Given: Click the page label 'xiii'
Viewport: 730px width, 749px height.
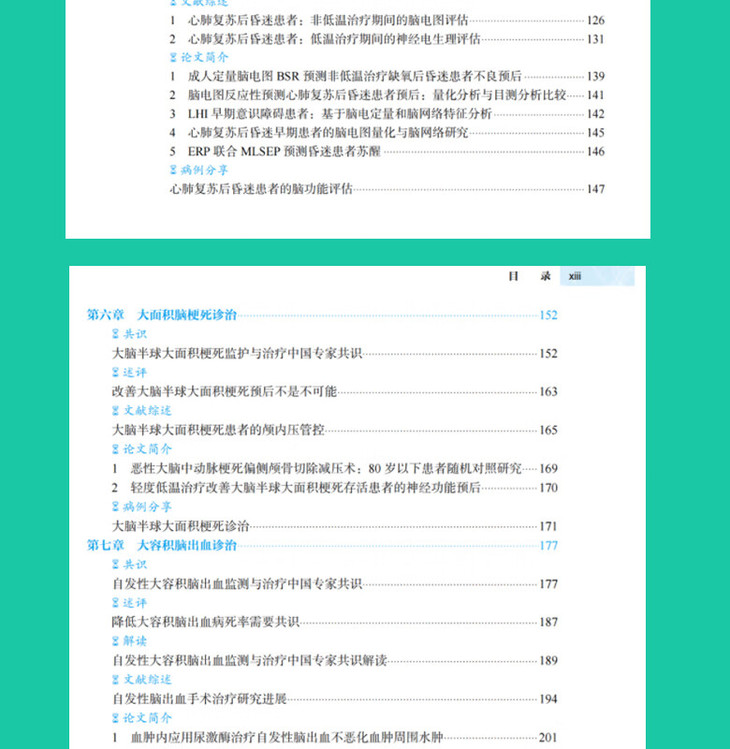Looking at the screenshot, I should point(575,277).
